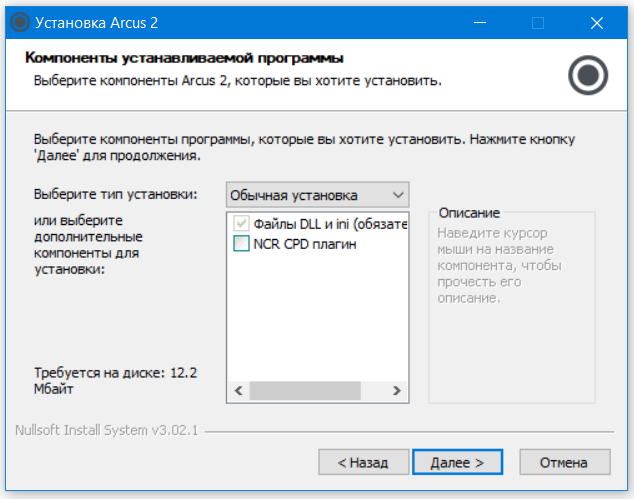Click the Файлы DLL и ini checkbox
Viewport: 634px width, 499px height.
point(241,223)
